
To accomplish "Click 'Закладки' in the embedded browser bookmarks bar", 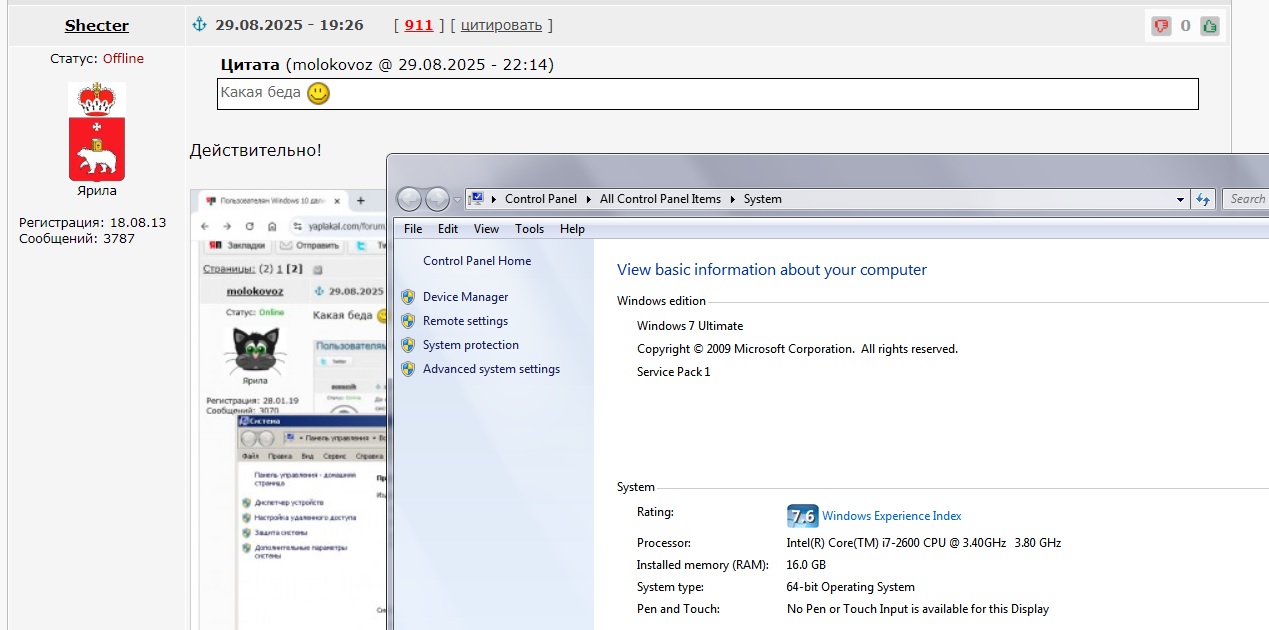I will [x=238, y=246].
